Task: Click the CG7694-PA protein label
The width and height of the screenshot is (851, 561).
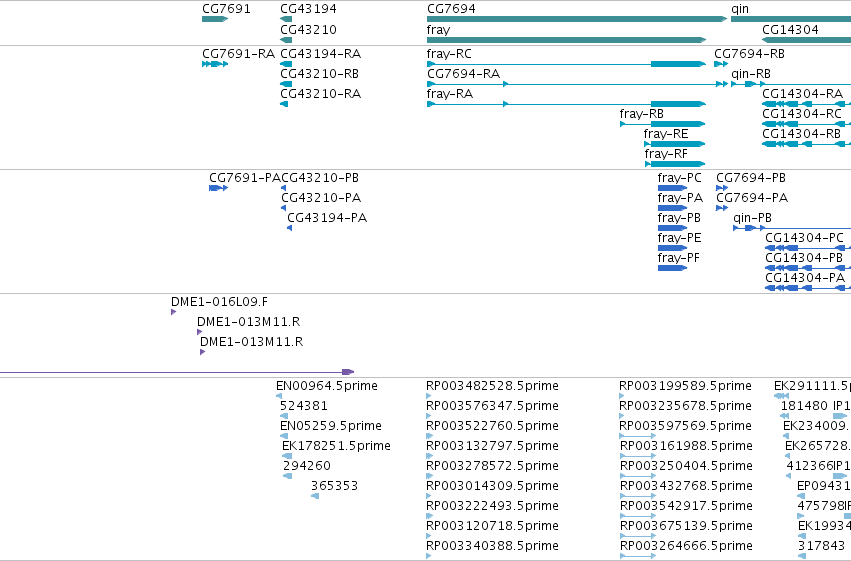Action: (752, 198)
